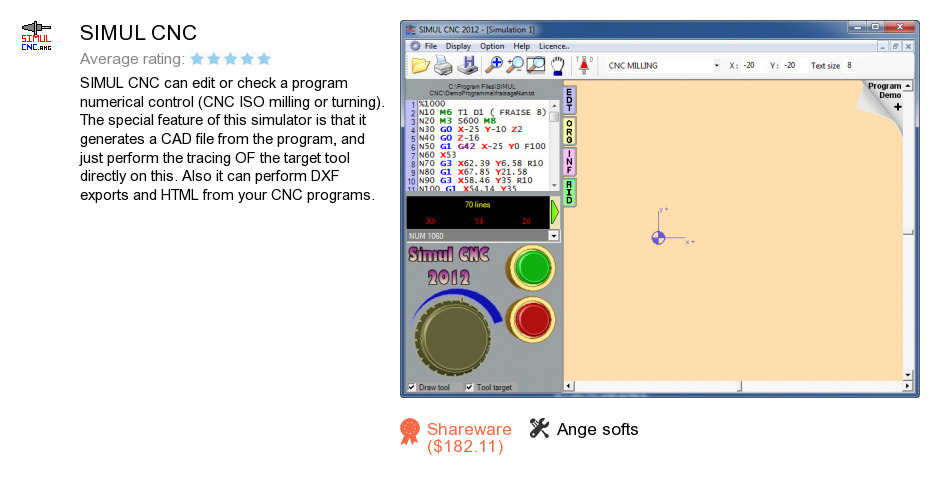Save the program with the floppy disk icon

(x=467, y=65)
